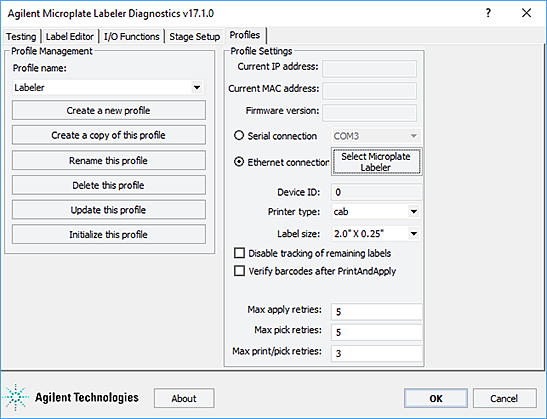
Task: Click the Cancel button
Action: [x=504, y=398]
